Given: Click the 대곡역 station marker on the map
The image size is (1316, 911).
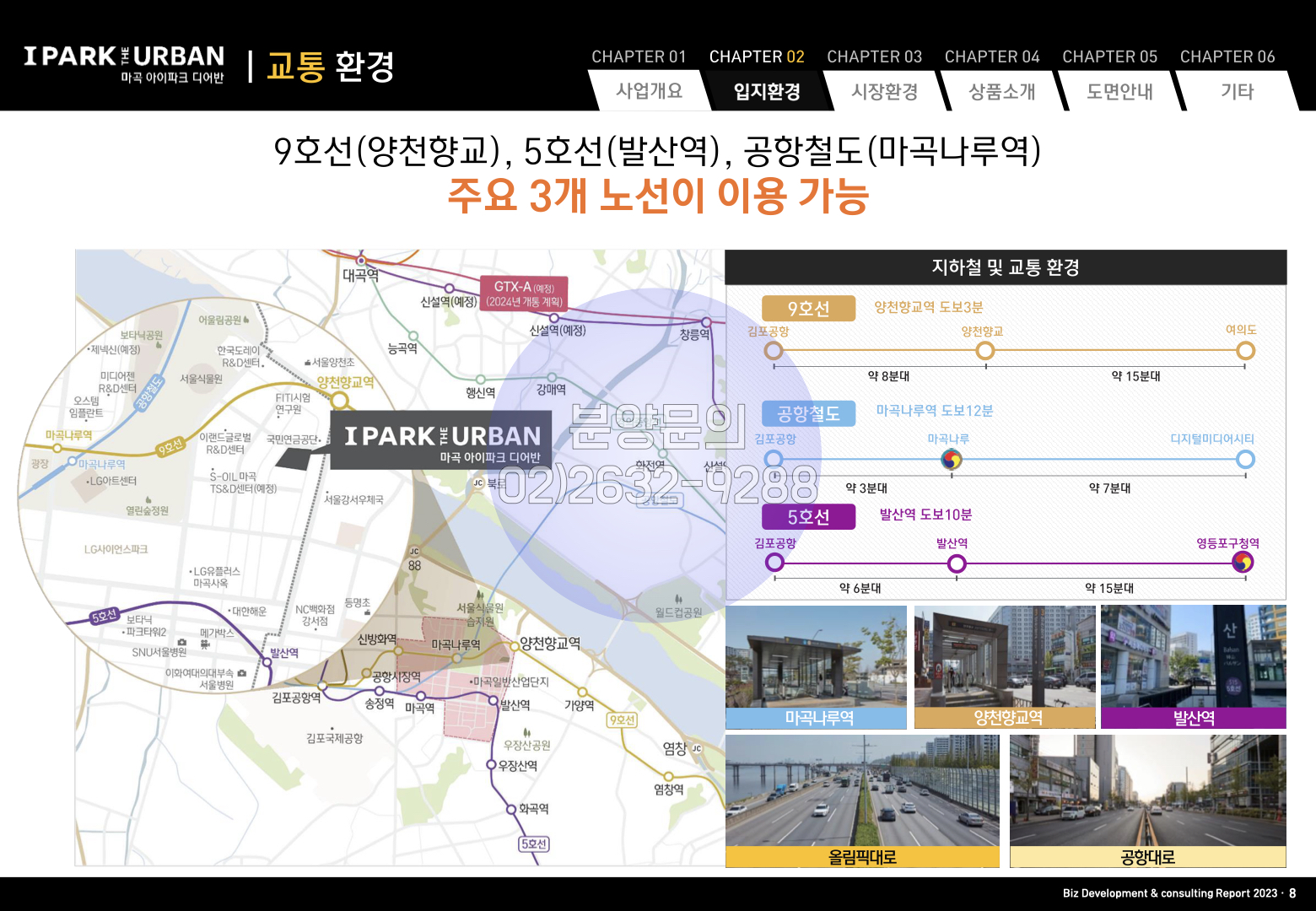Looking at the screenshot, I should point(360,261).
